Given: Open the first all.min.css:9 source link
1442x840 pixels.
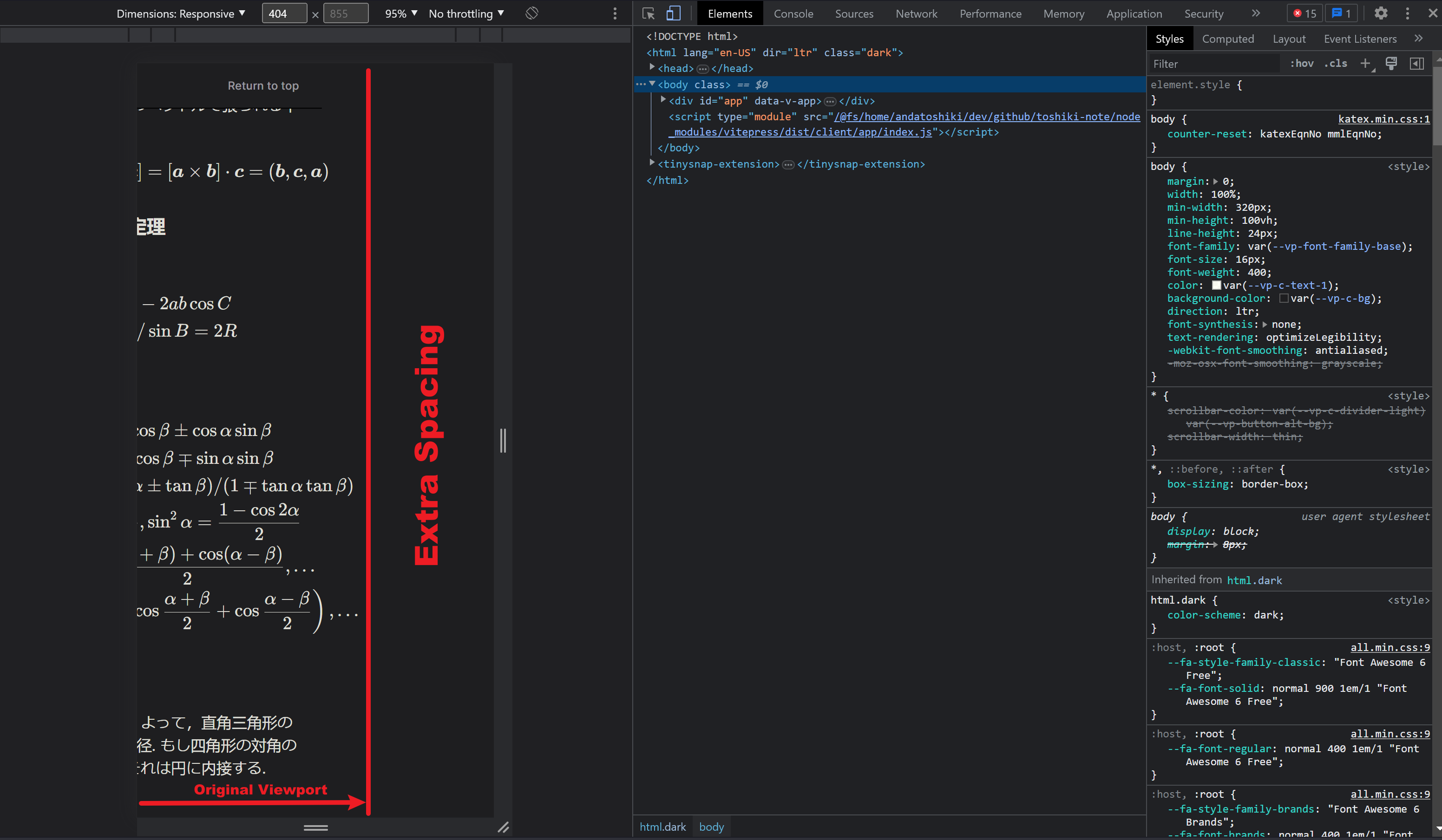Looking at the screenshot, I should [1390, 647].
